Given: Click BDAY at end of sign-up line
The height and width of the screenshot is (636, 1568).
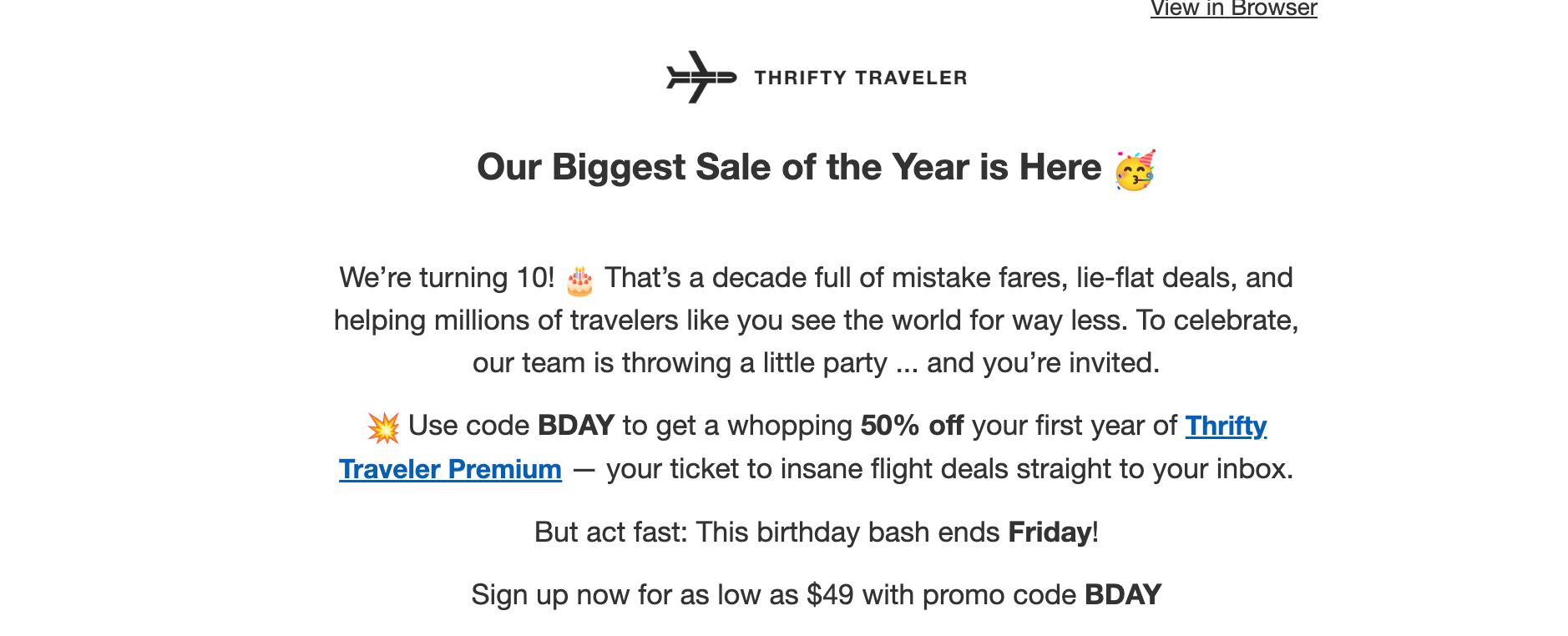Looking at the screenshot, I should (1123, 595).
